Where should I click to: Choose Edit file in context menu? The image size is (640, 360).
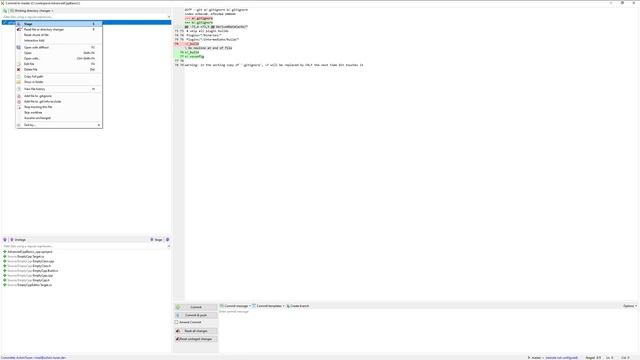pyautogui.click(x=59, y=64)
